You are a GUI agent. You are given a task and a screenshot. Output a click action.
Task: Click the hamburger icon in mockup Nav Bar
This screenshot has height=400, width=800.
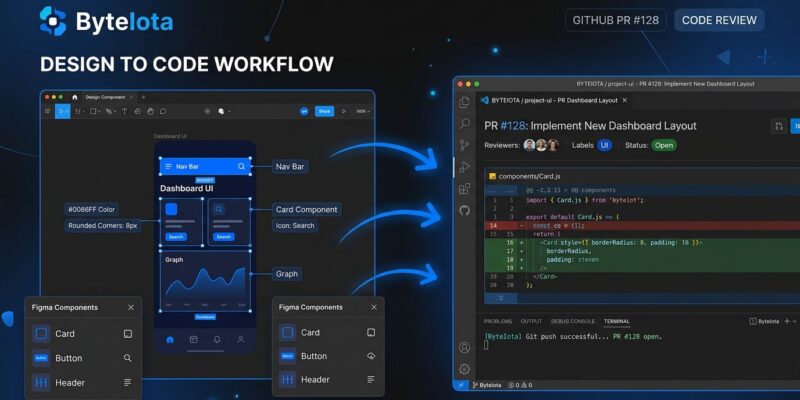pos(168,166)
